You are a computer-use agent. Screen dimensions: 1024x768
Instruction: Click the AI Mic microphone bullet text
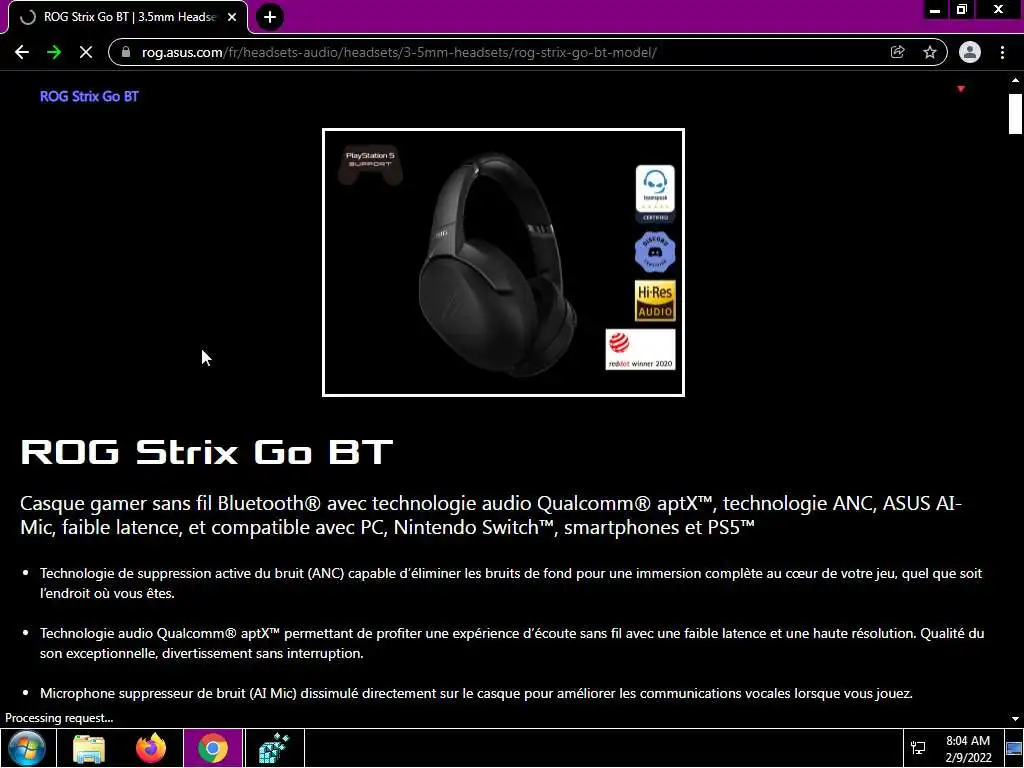[x=476, y=694]
